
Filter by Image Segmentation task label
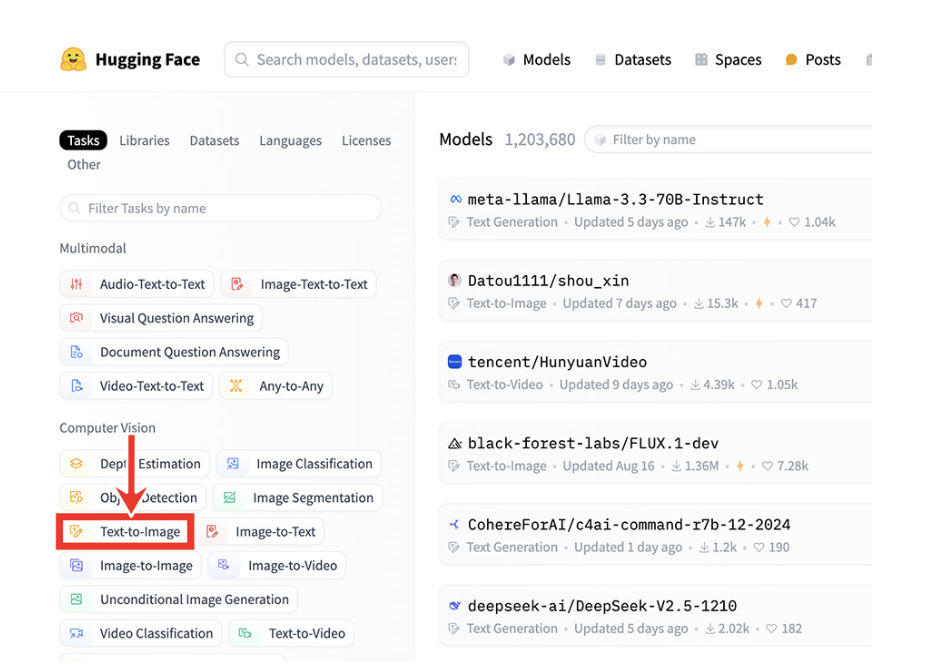[313, 498]
